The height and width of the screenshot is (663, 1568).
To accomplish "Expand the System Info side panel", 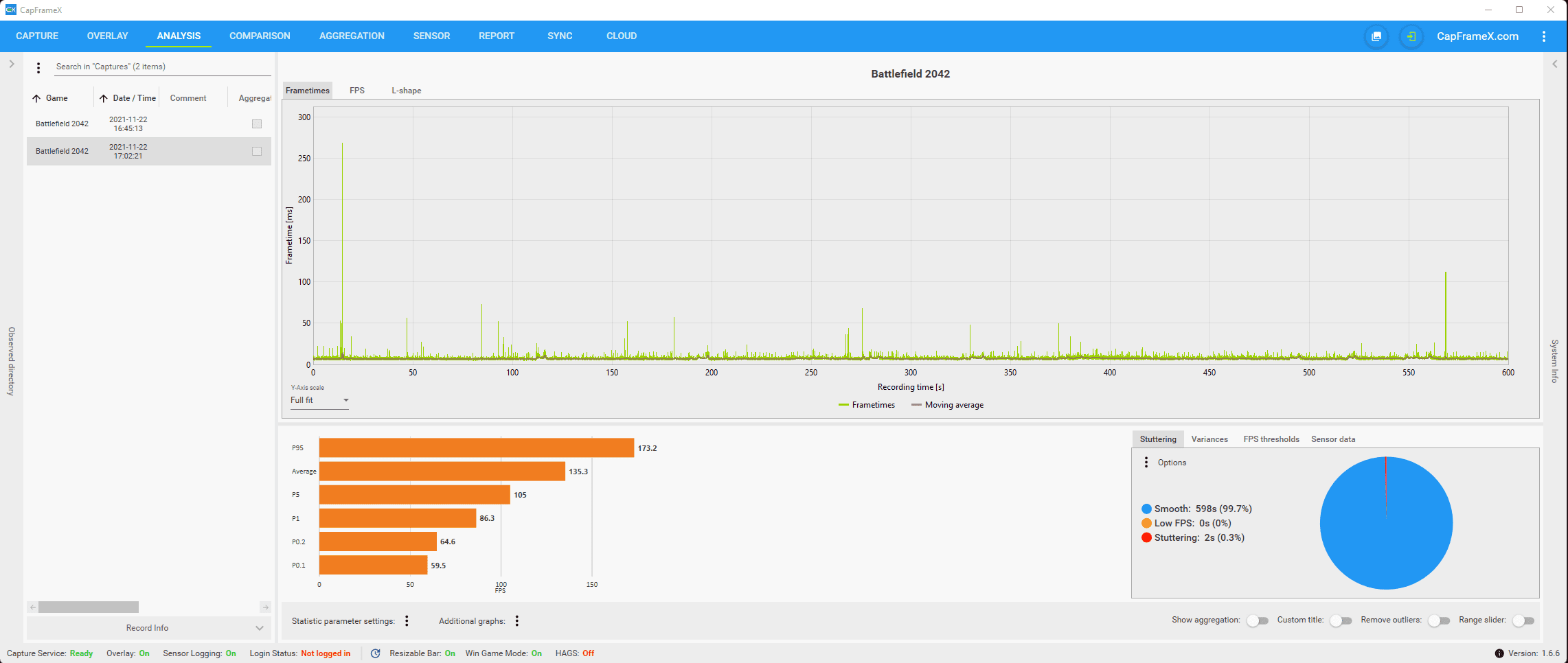I will 1555,64.
